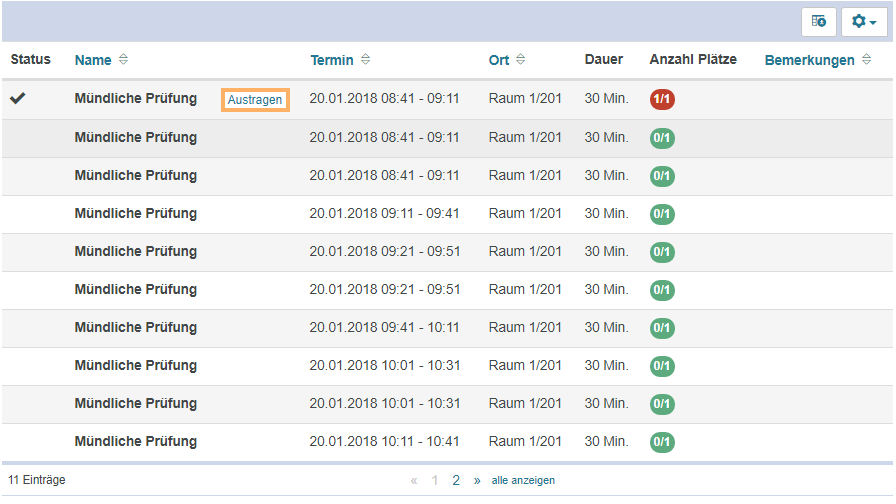Click the sort arrows next to Name
The height and width of the screenshot is (504, 896).
pyautogui.click(x=123, y=60)
